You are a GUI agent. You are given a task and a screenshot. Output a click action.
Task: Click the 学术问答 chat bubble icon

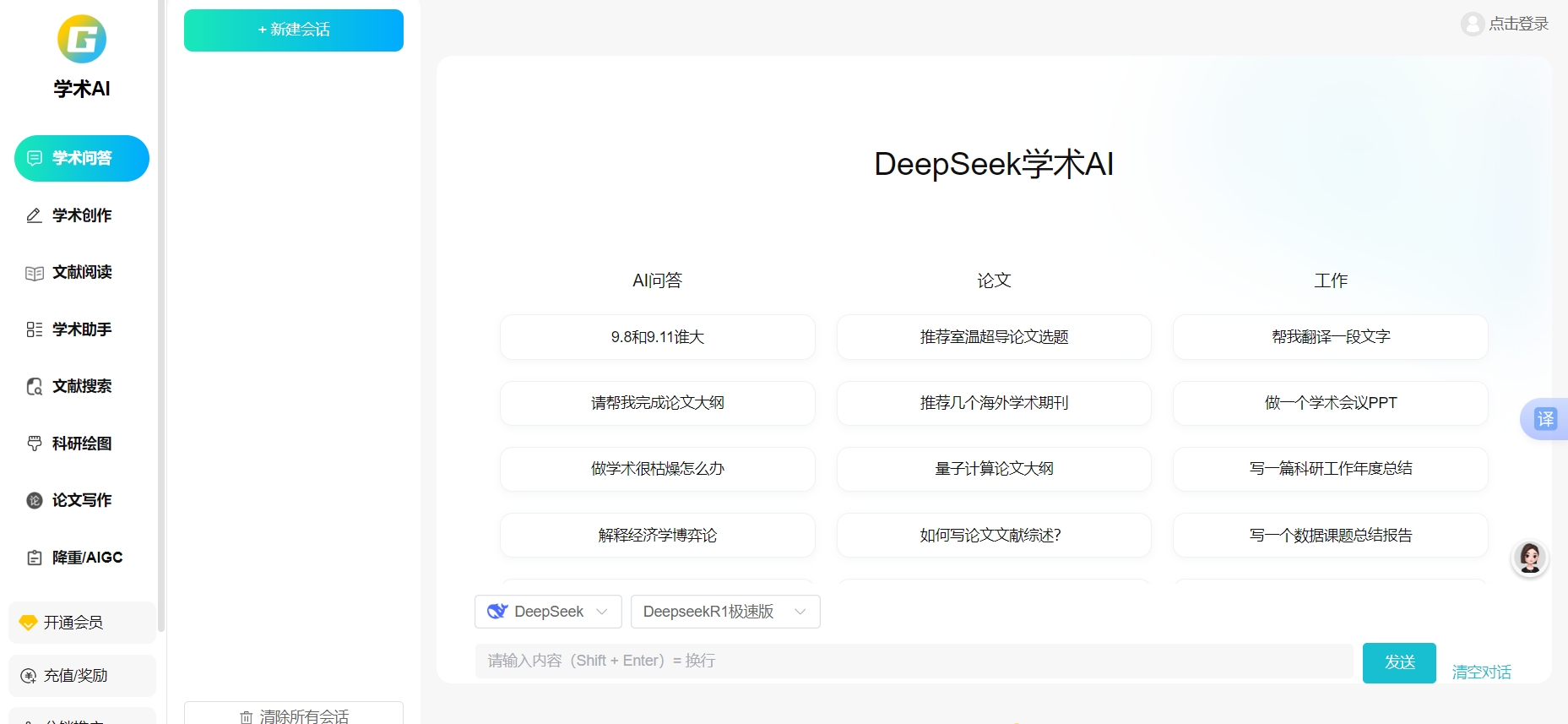[x=35, y=158]
